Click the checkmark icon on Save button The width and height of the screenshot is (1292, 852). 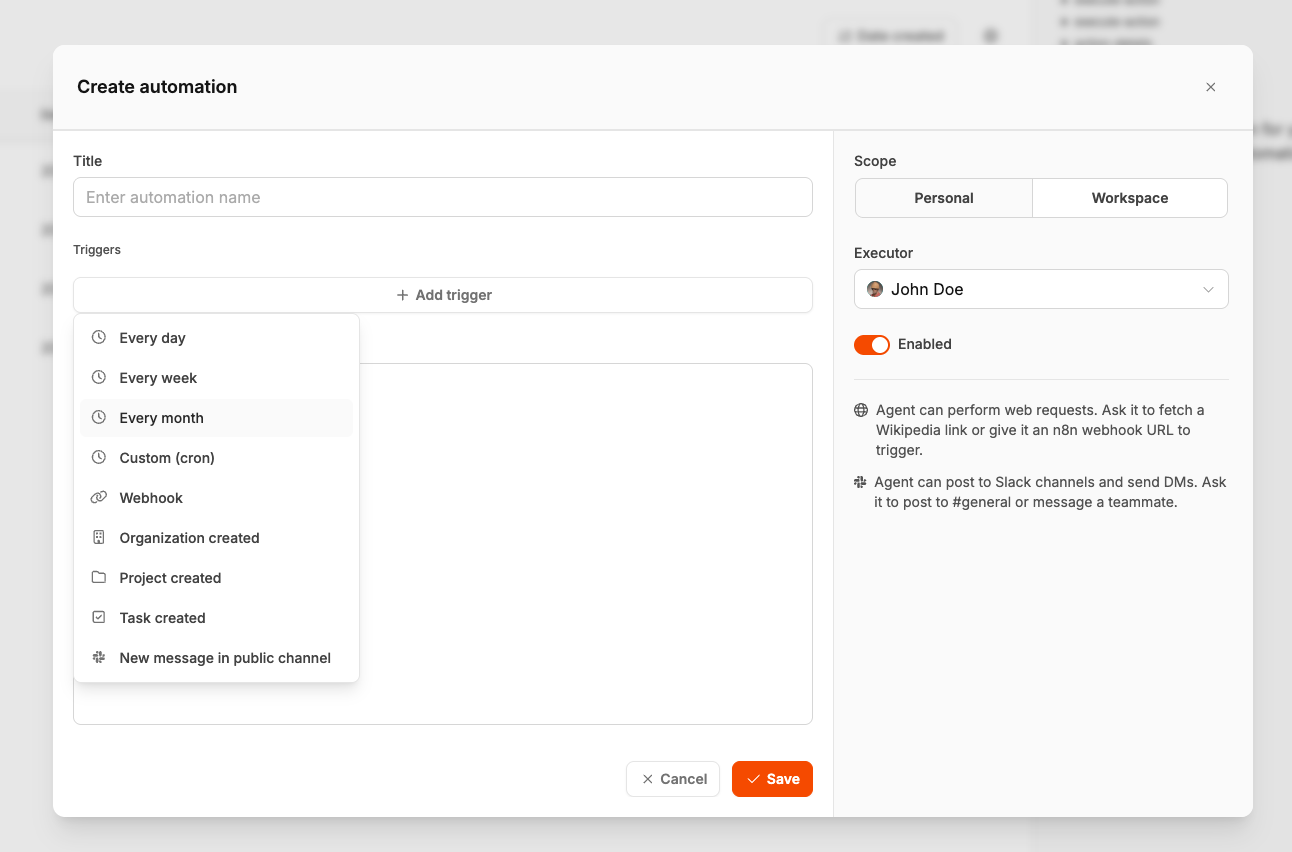pos(754,779)
